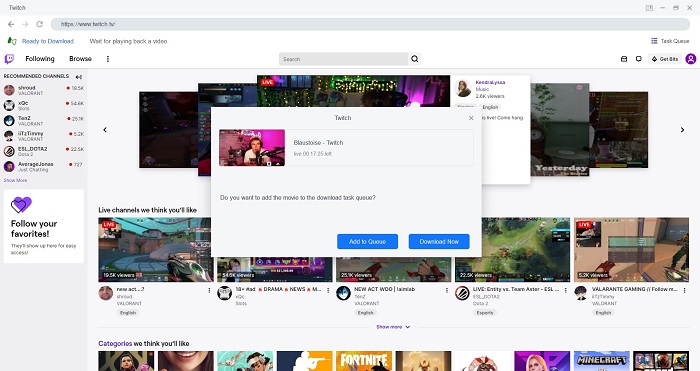This screenshot has height=371, width=700.
Task: Click Show More under recommended channels
Action: tap(15, 180)
